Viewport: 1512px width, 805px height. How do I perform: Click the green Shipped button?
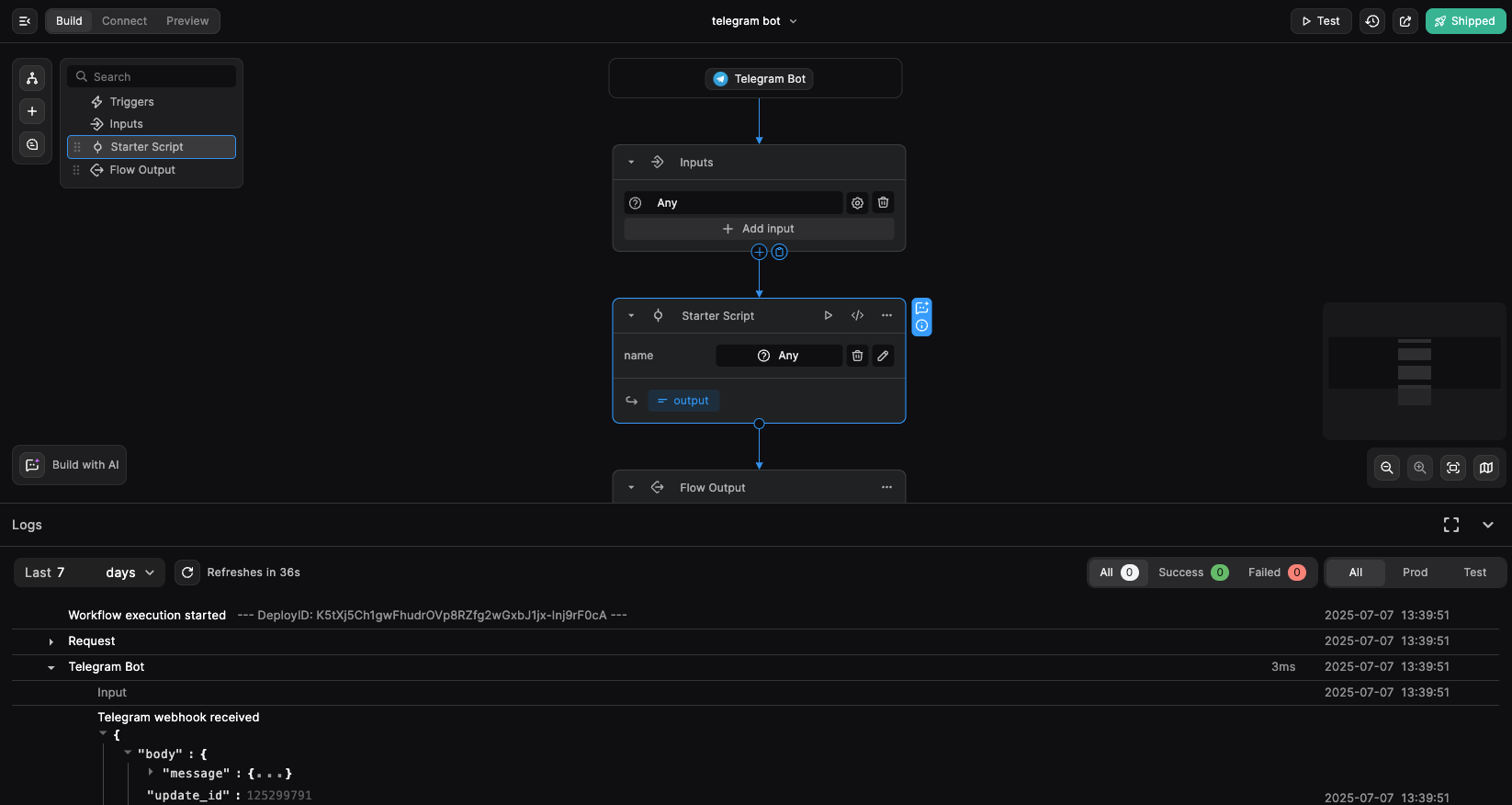click(1465, 21)
